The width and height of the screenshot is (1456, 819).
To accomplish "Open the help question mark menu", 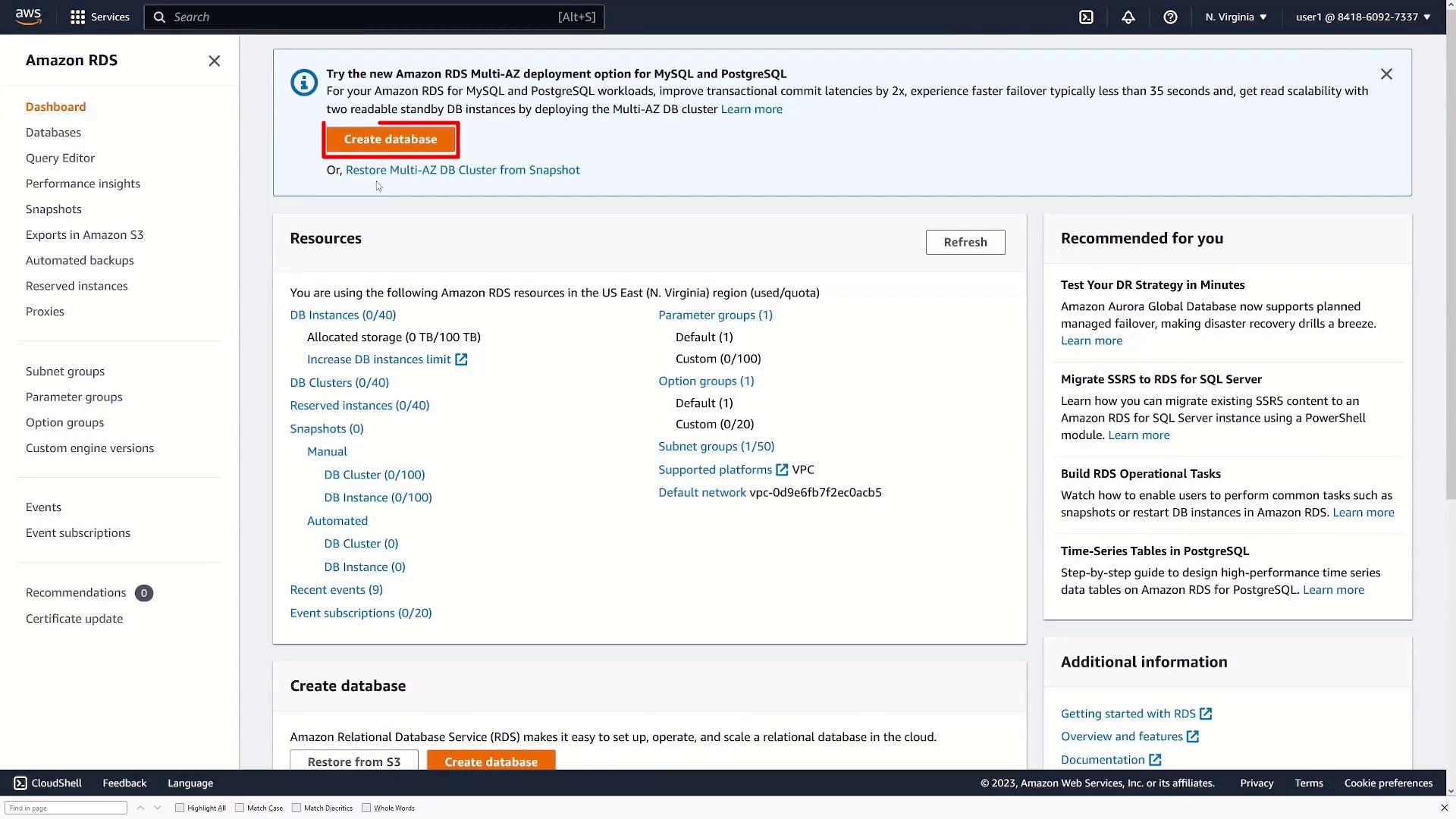I will [1170, 17].
